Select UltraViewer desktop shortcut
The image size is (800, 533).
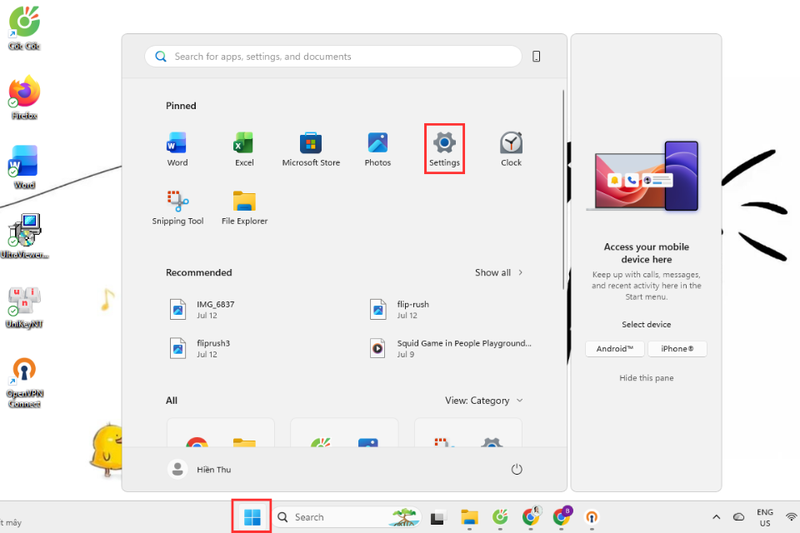click(x=24, y=236)
